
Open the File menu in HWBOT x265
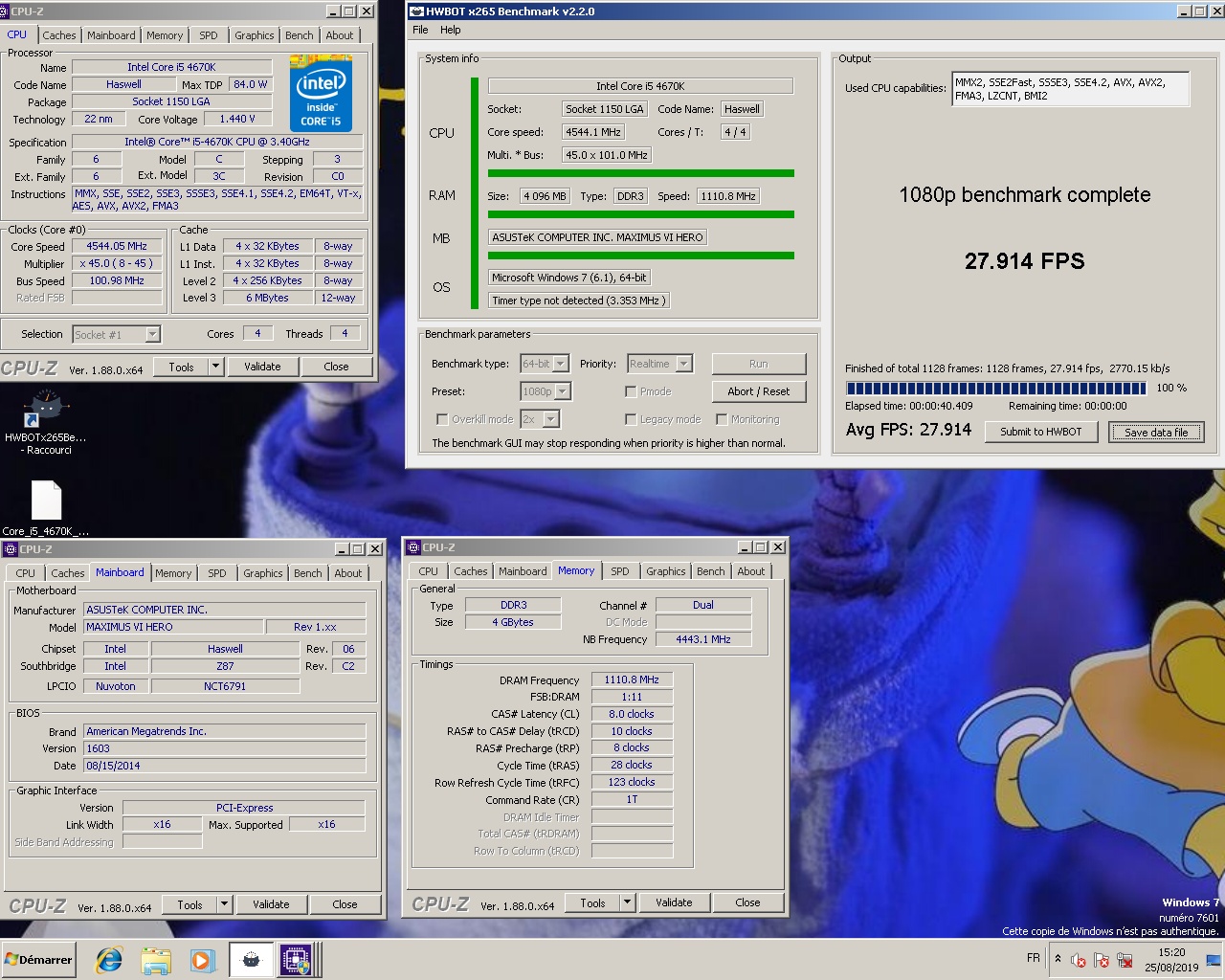pyautogui.click(x=420, y=30)
